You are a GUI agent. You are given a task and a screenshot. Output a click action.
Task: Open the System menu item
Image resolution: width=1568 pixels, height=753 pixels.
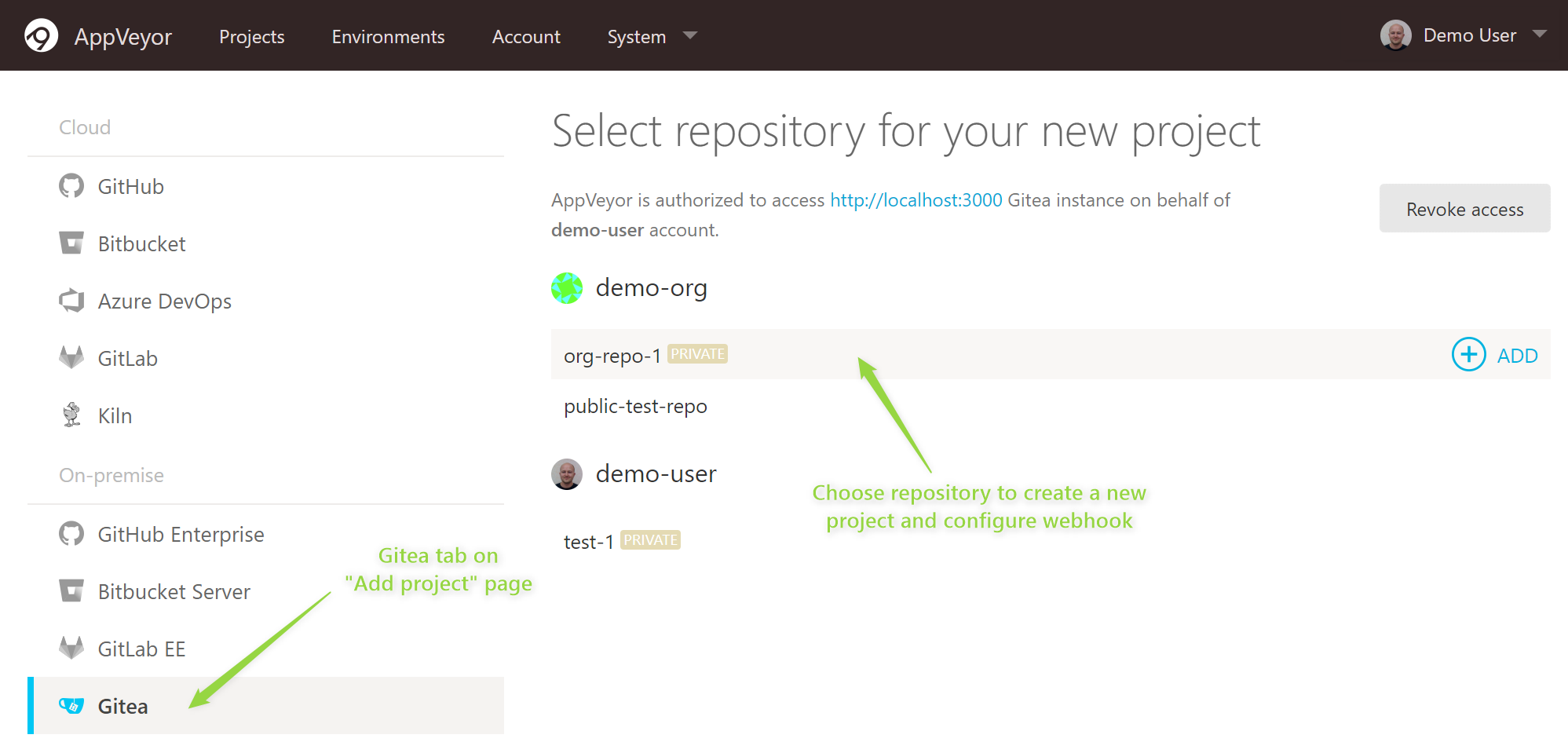pos(637,37)
